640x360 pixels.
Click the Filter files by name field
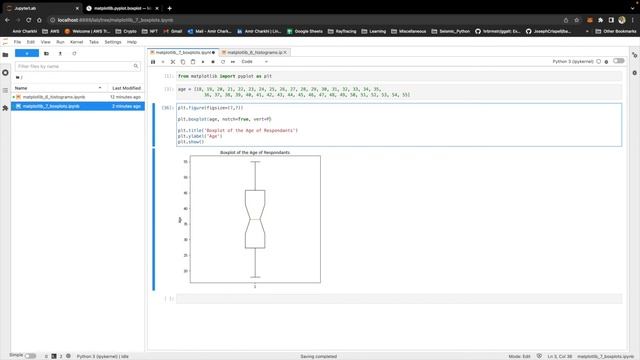click(78, 66)
